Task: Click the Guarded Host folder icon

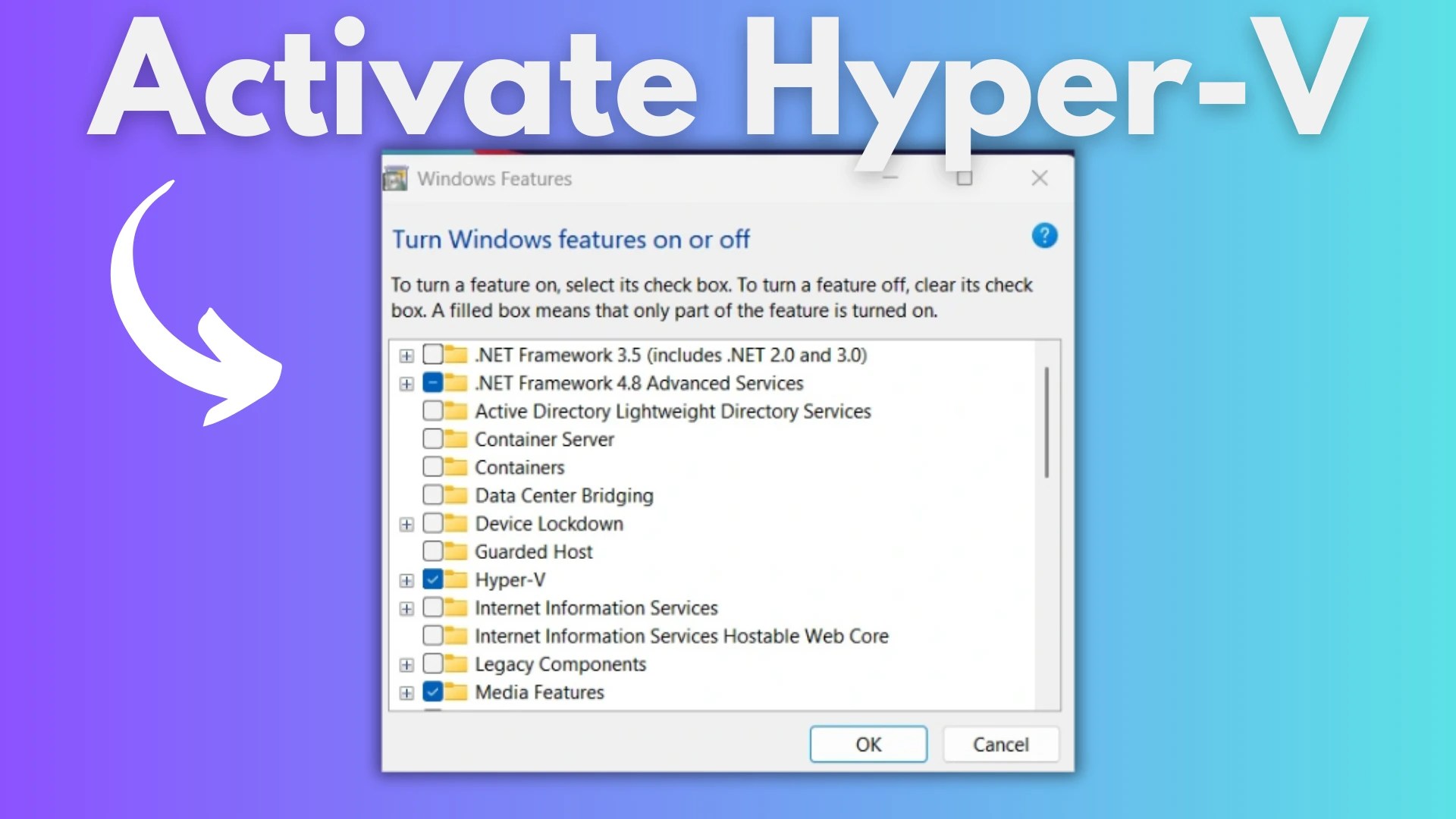Action: 456,551
